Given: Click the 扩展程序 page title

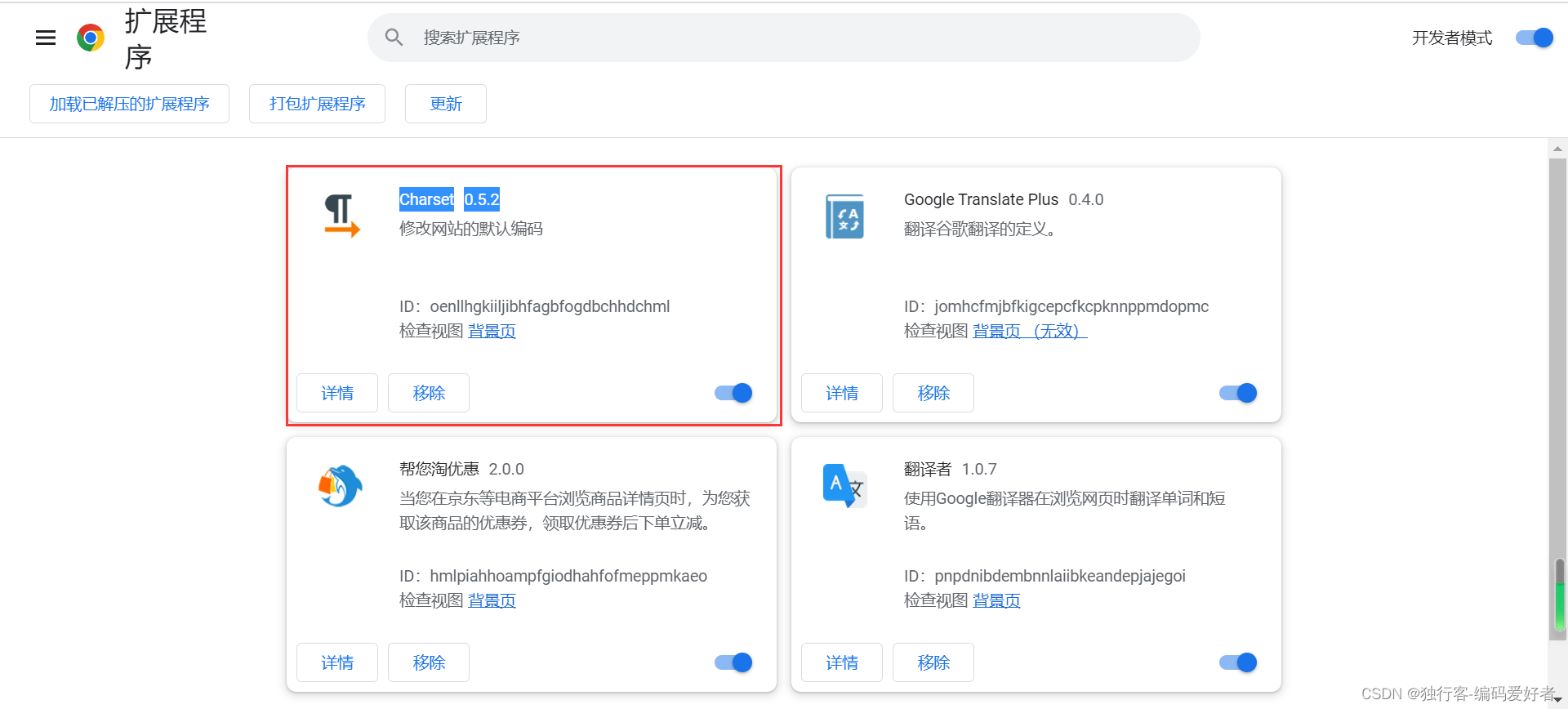Looking at the screenshot, I should click(x=166, y=38).
